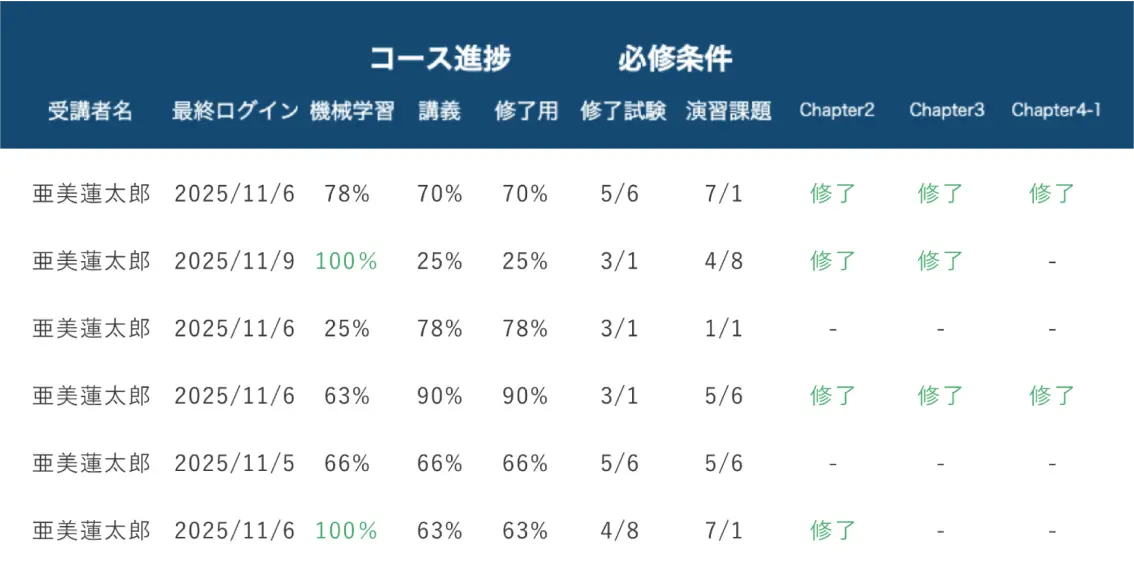Open the 必修条件 group heading
The width and height of the screenshot is (1134, 581).
point(675,59)
